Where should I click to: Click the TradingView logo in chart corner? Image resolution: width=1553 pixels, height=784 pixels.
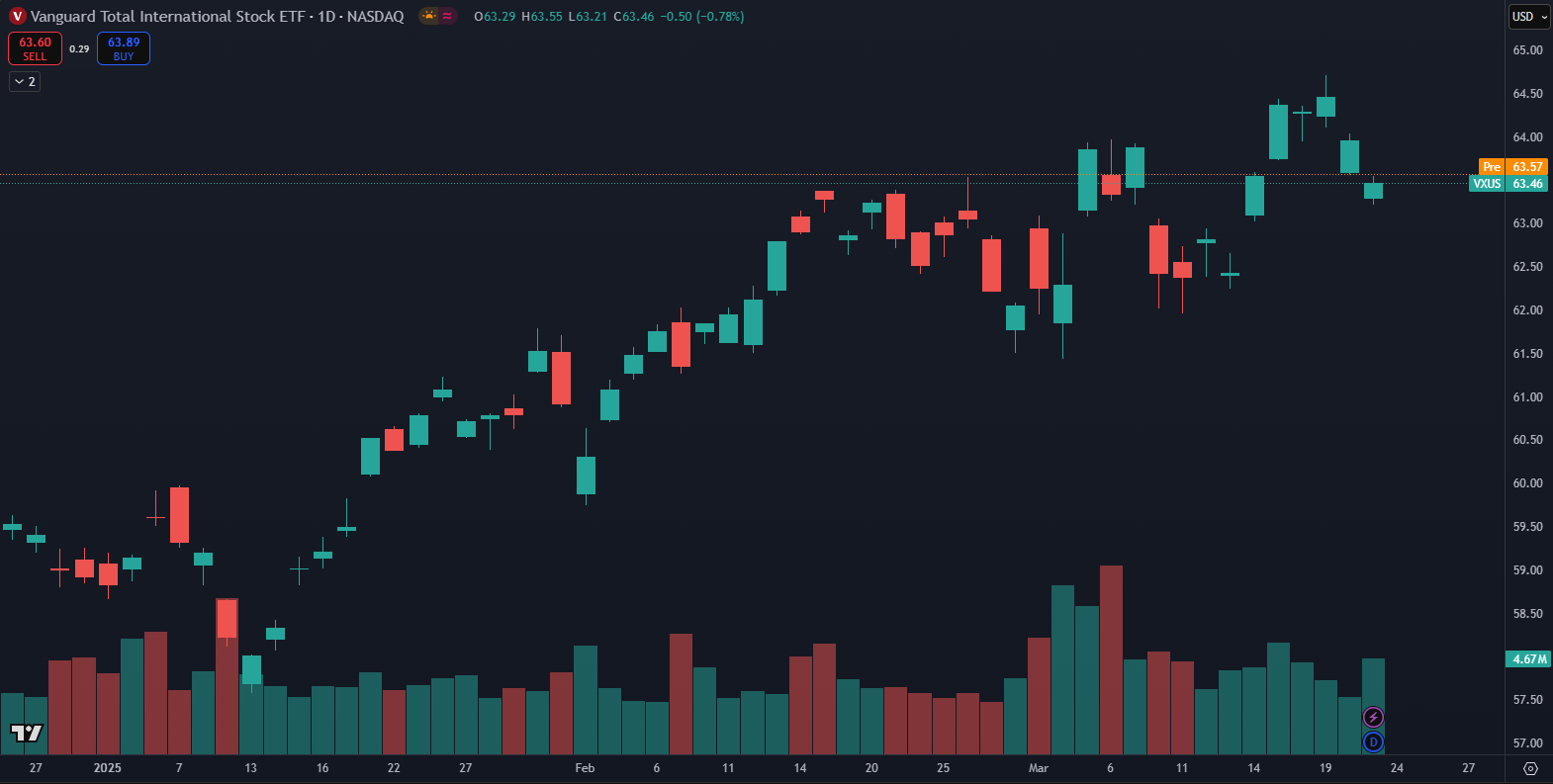click(x=27, y=733)
